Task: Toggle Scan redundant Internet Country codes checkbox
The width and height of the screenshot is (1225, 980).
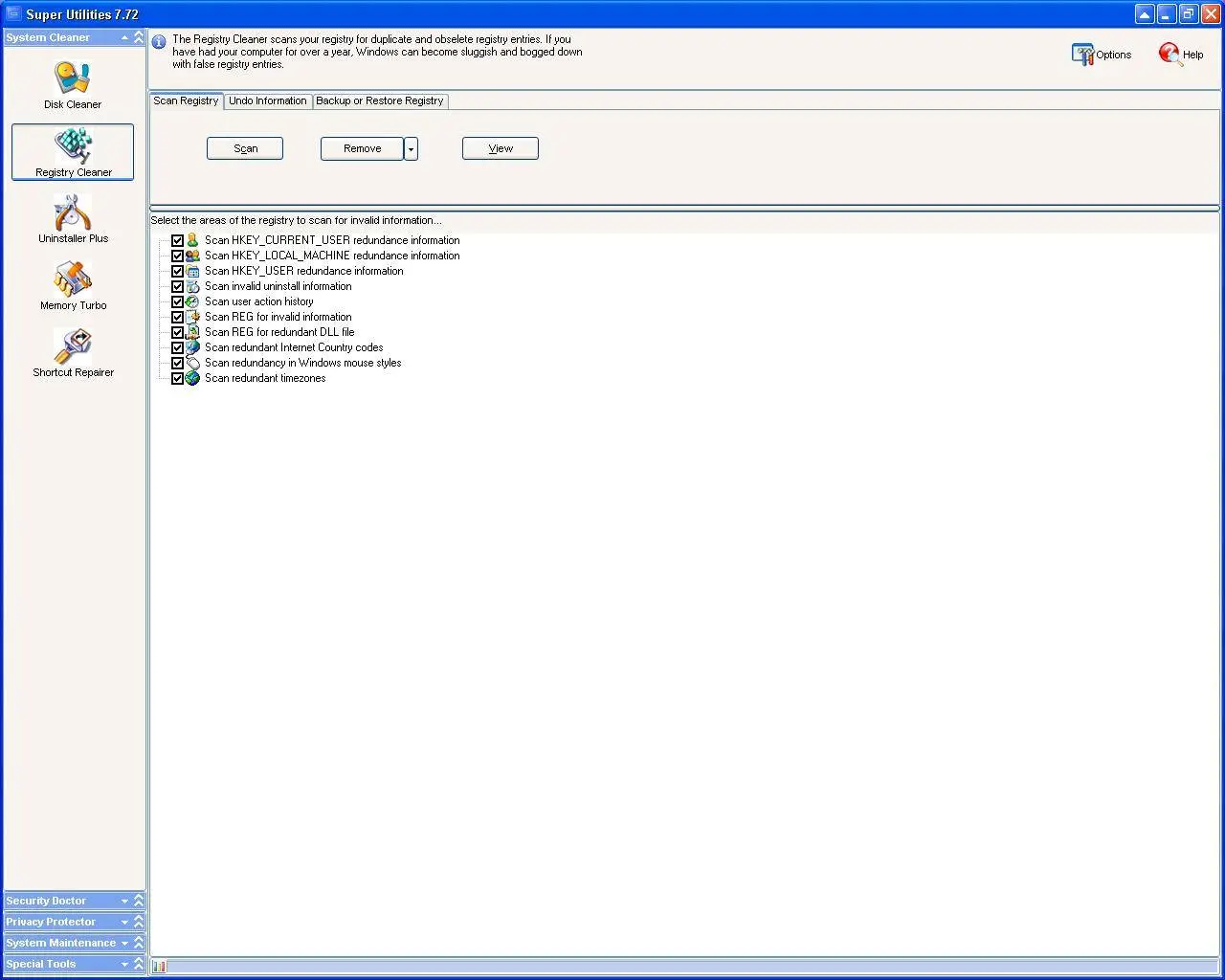Action: (x=177, y=347)
